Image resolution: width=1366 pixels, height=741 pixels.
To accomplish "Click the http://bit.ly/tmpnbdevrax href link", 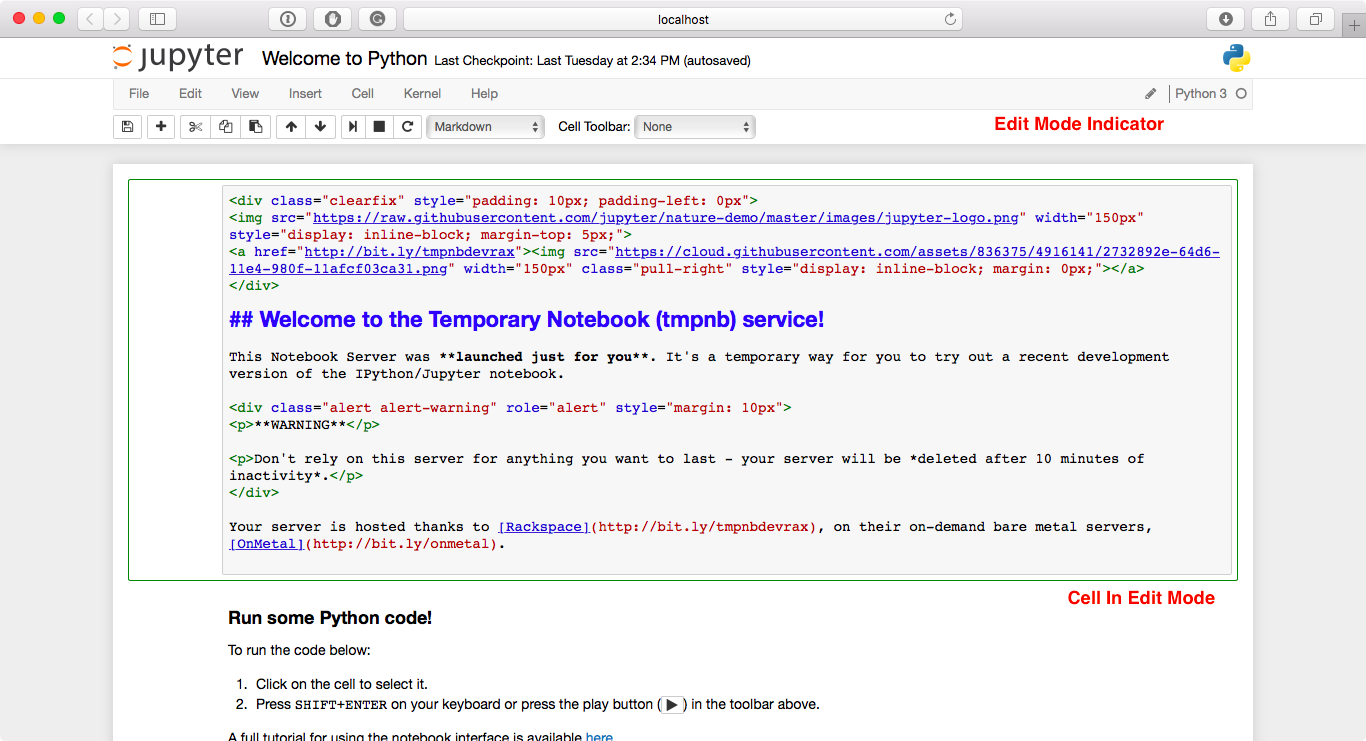I will click(x=409, y=252).
